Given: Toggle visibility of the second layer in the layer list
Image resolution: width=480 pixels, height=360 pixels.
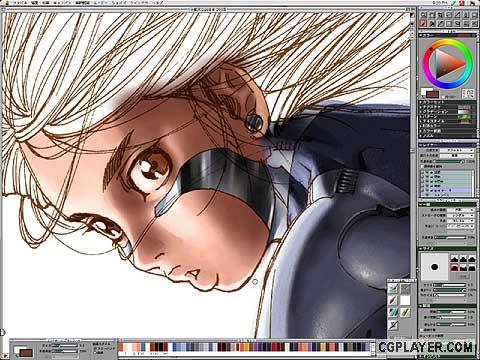Looking at the screenshot, I should pos(426,177).
